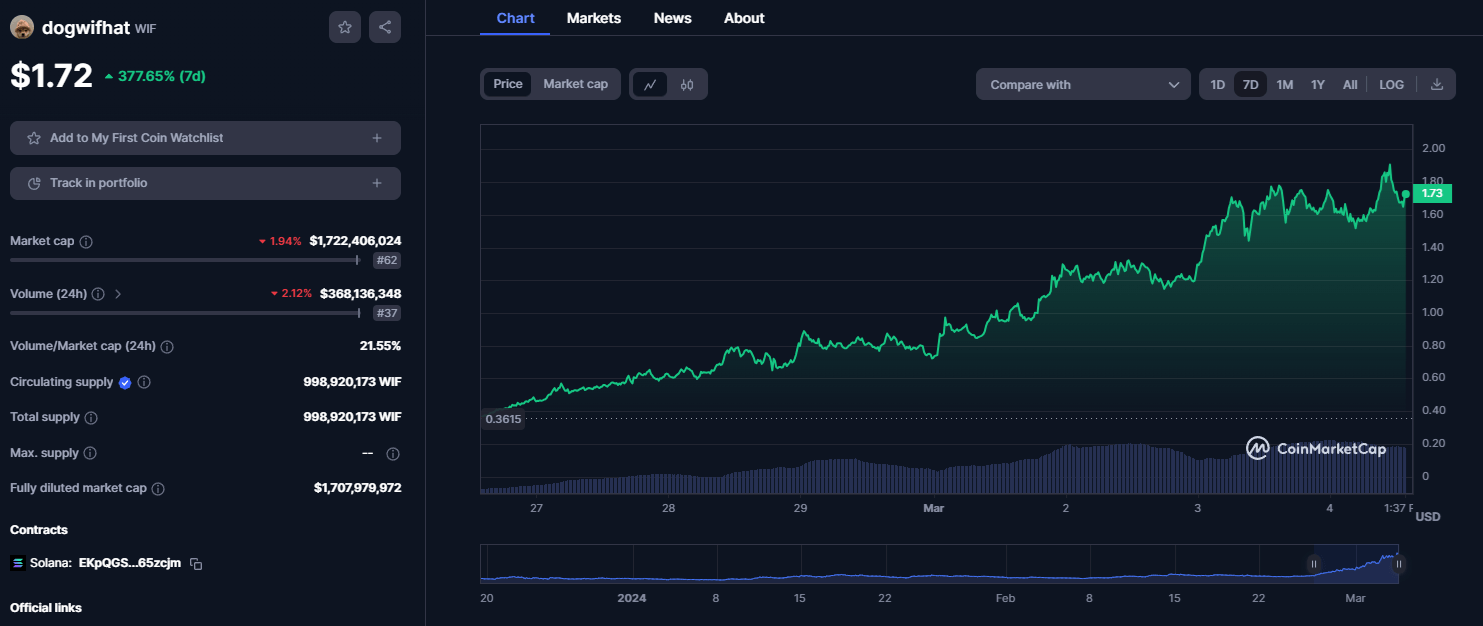1483x626 pixels.
Task: Click the Official links heading
Action: [x=46, y=608]
